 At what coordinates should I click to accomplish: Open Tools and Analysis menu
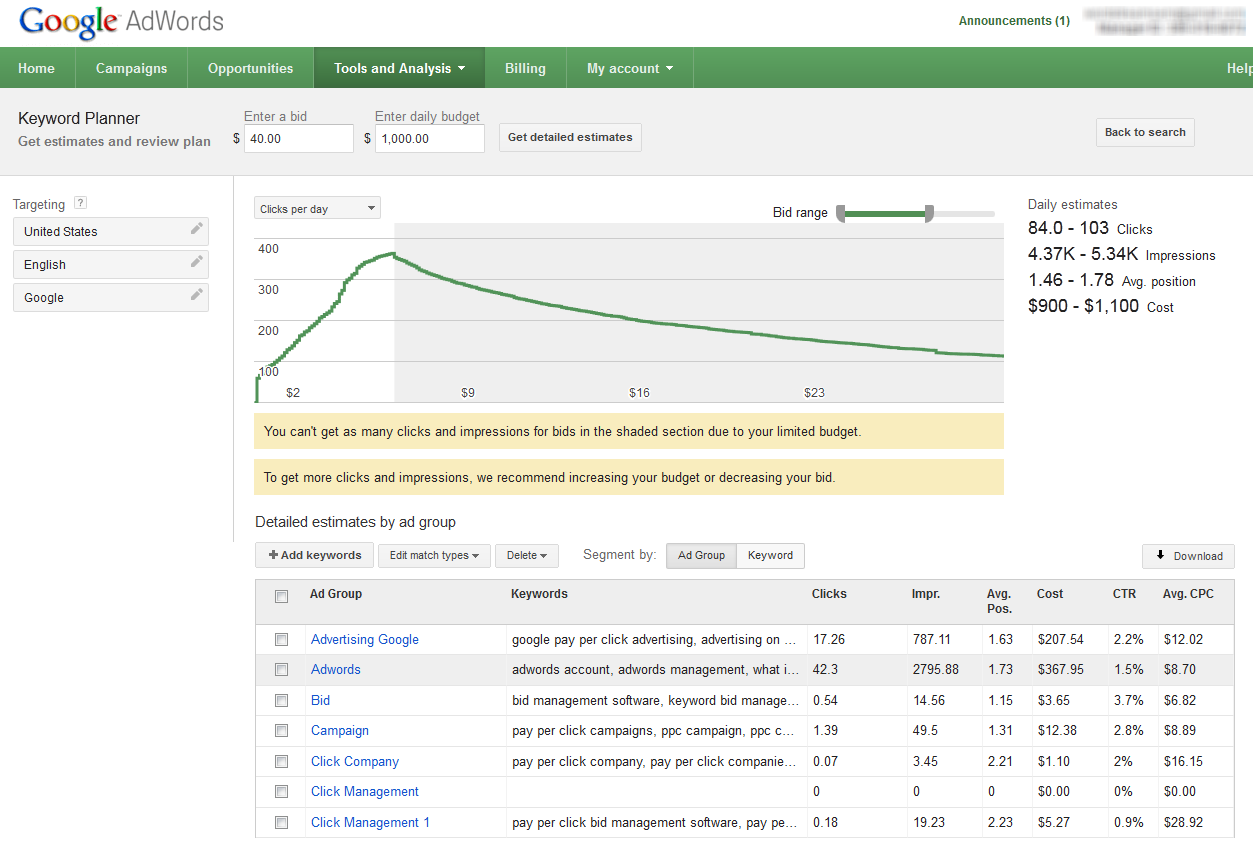point(399,68)
